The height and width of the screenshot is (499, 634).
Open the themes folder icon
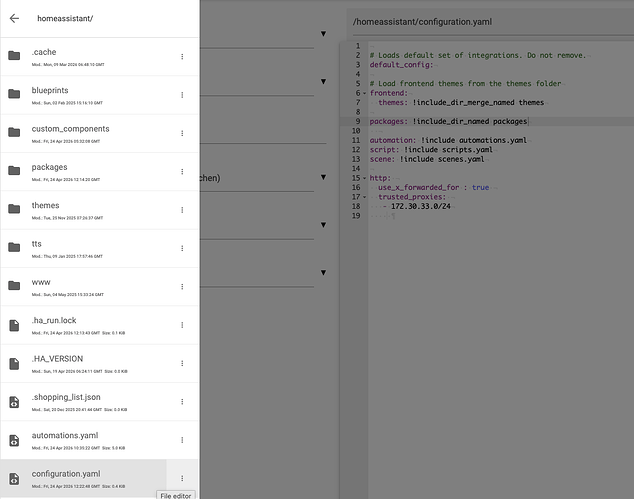click(14, 209)
